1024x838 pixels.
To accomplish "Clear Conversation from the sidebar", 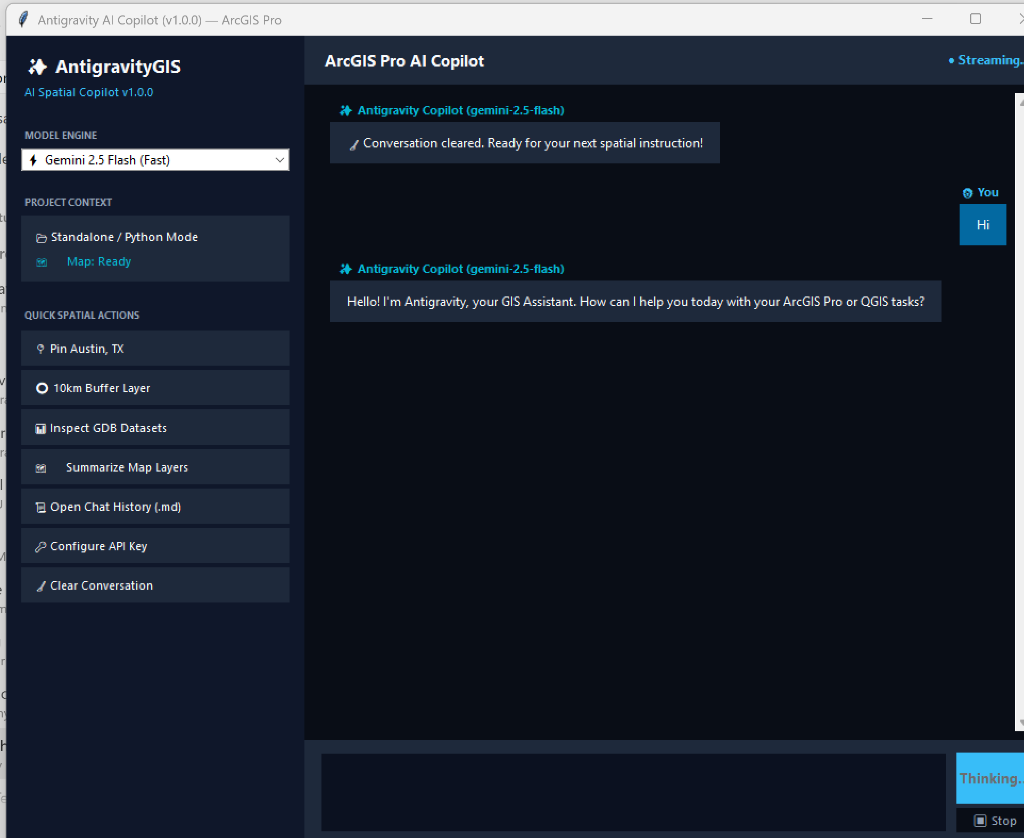I will coord(155,585).
